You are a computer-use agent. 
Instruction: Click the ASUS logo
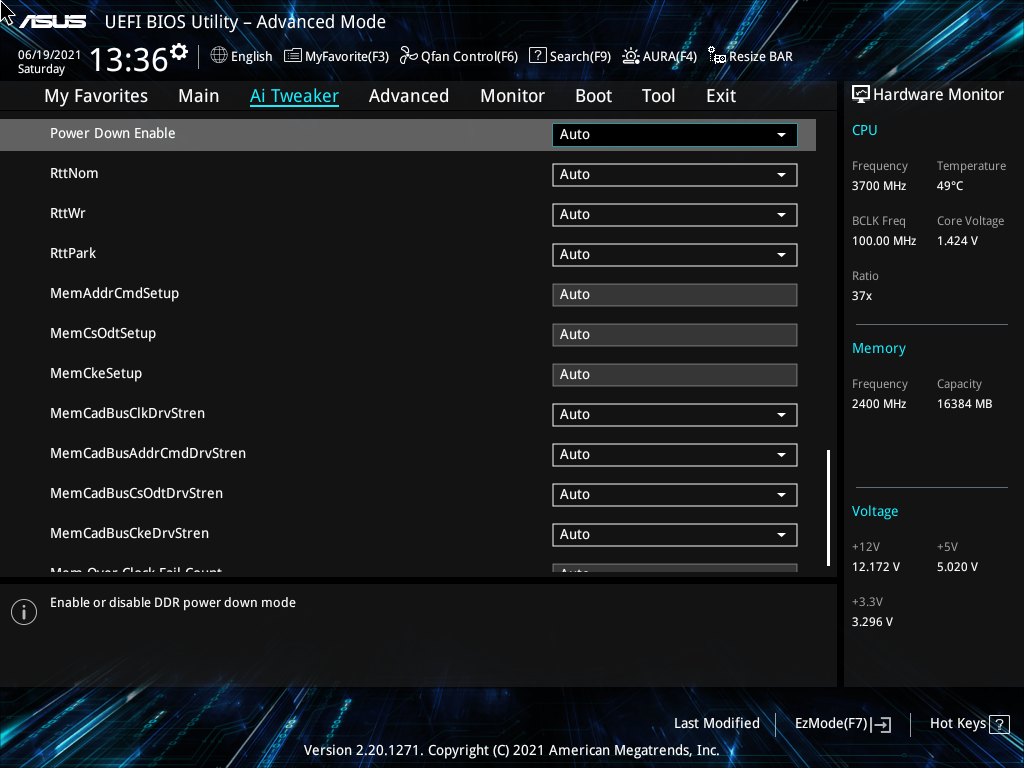(x=55, y=18)
